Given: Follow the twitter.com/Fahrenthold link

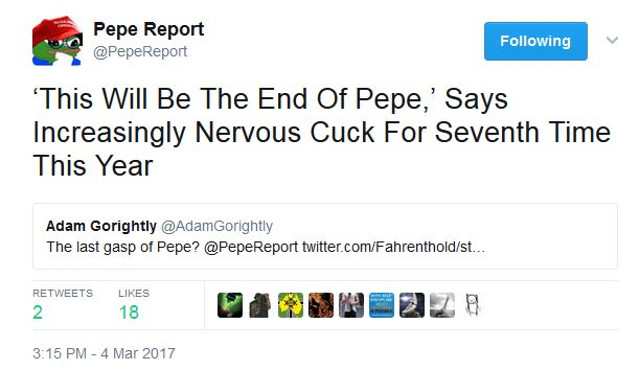Looking at the screenshot, I should tap(393, 247).
